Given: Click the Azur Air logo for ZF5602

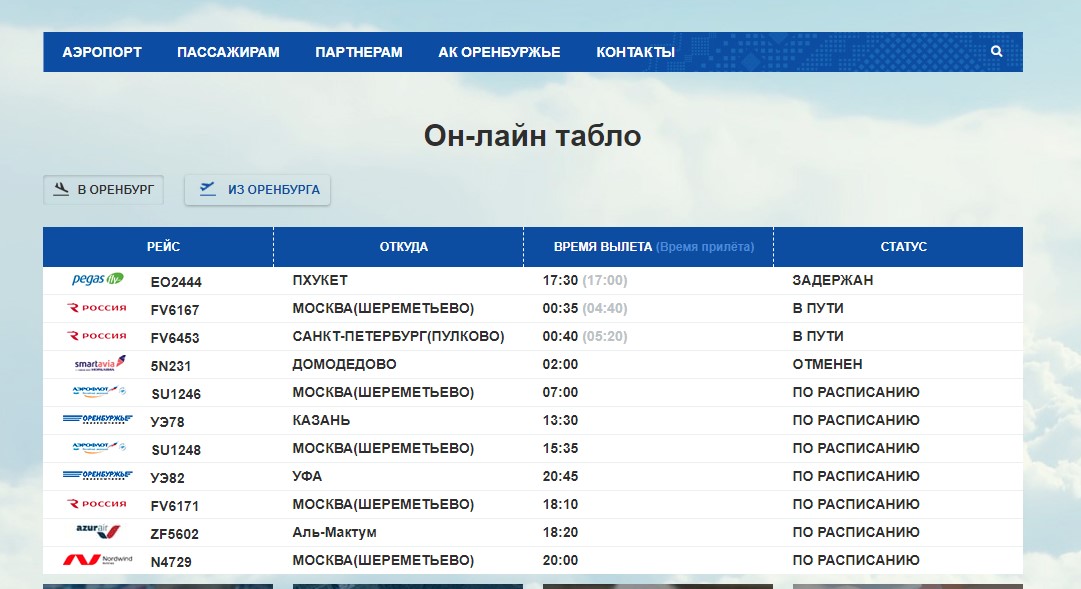Looking at the screenshot, I should [98, 531].
